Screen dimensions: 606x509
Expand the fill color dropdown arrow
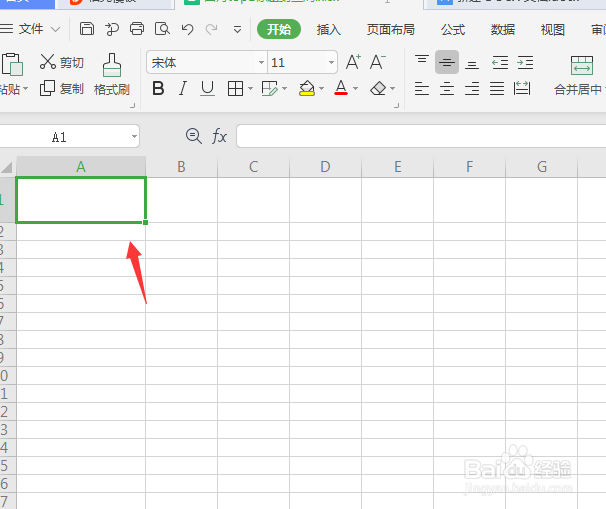pyautogui.click(x=322, y=89)
